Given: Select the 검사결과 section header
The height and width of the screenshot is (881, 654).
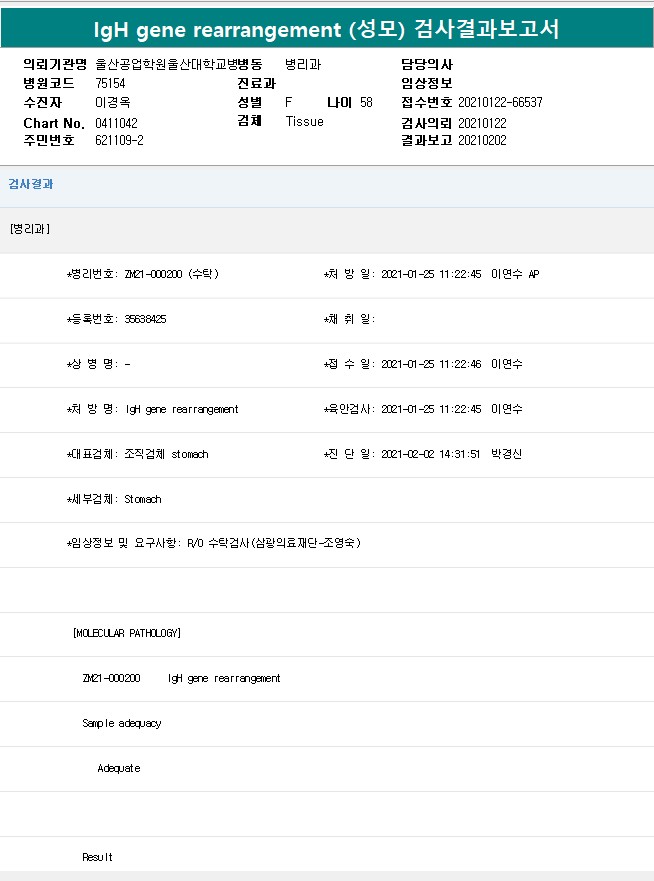Looking at the screenshot, I should pos(31,184).
